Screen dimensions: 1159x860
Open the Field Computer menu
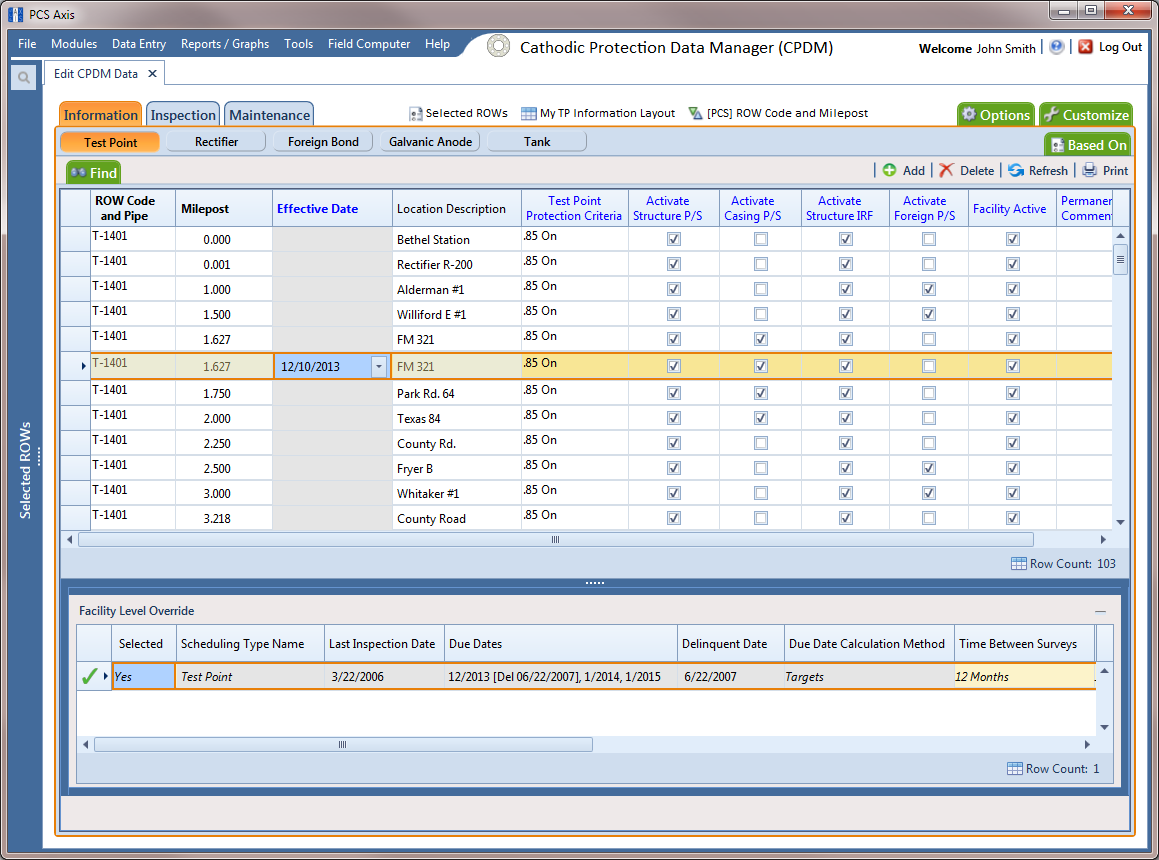[x=369, y=44]
